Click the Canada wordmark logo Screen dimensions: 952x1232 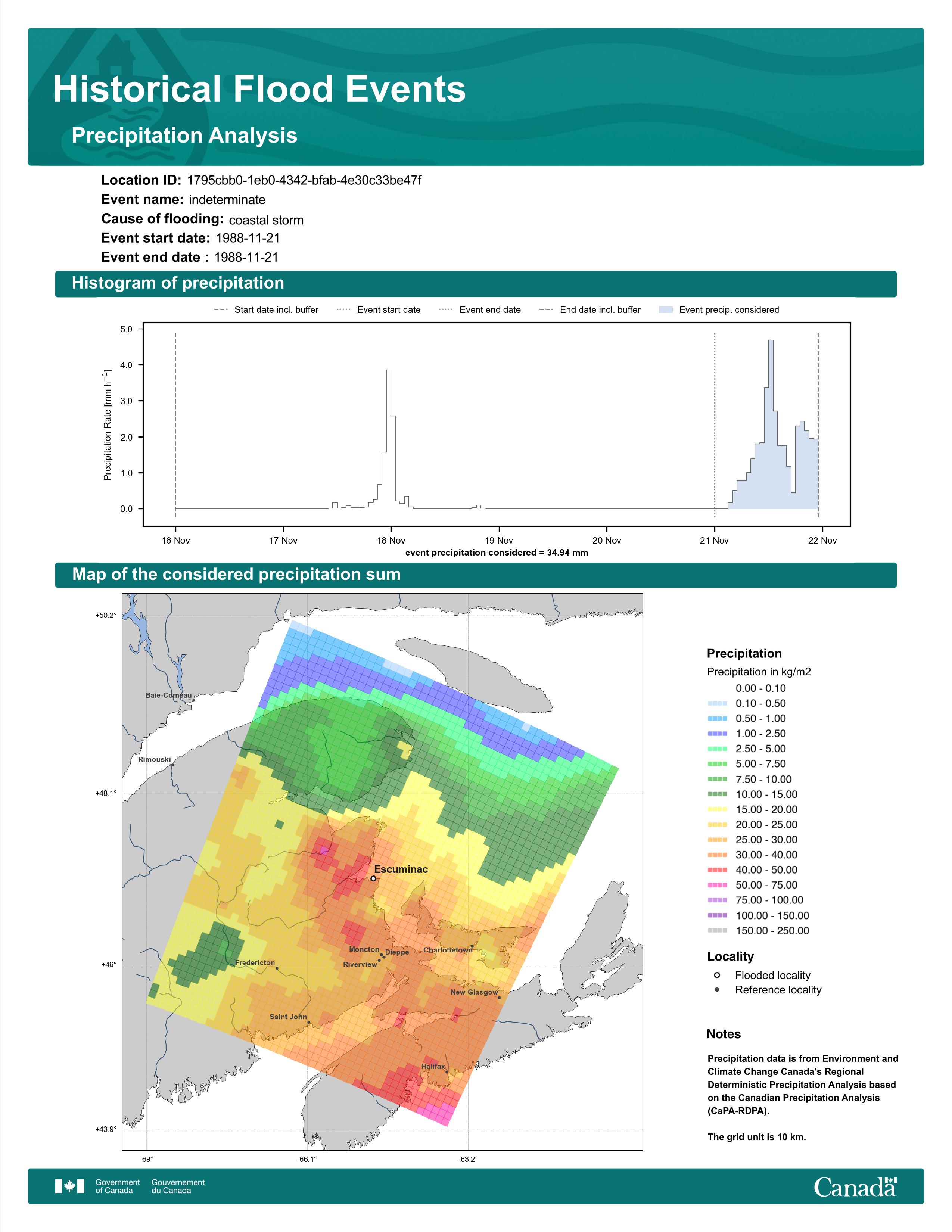tap(855, 1186)
